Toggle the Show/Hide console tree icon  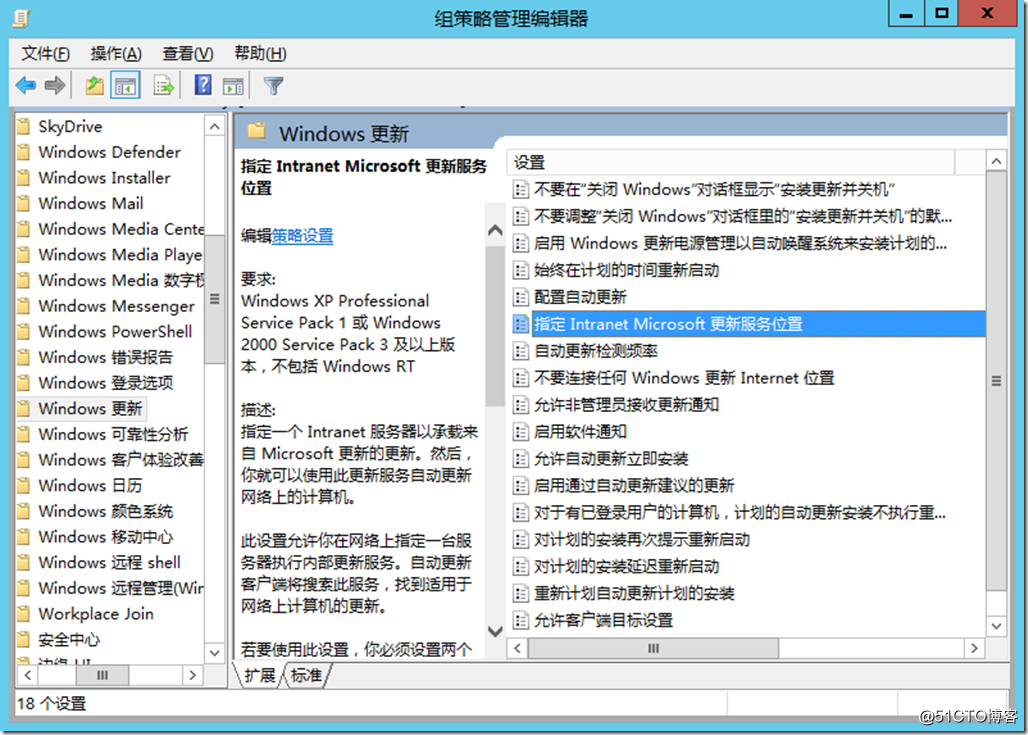(125, 85)
